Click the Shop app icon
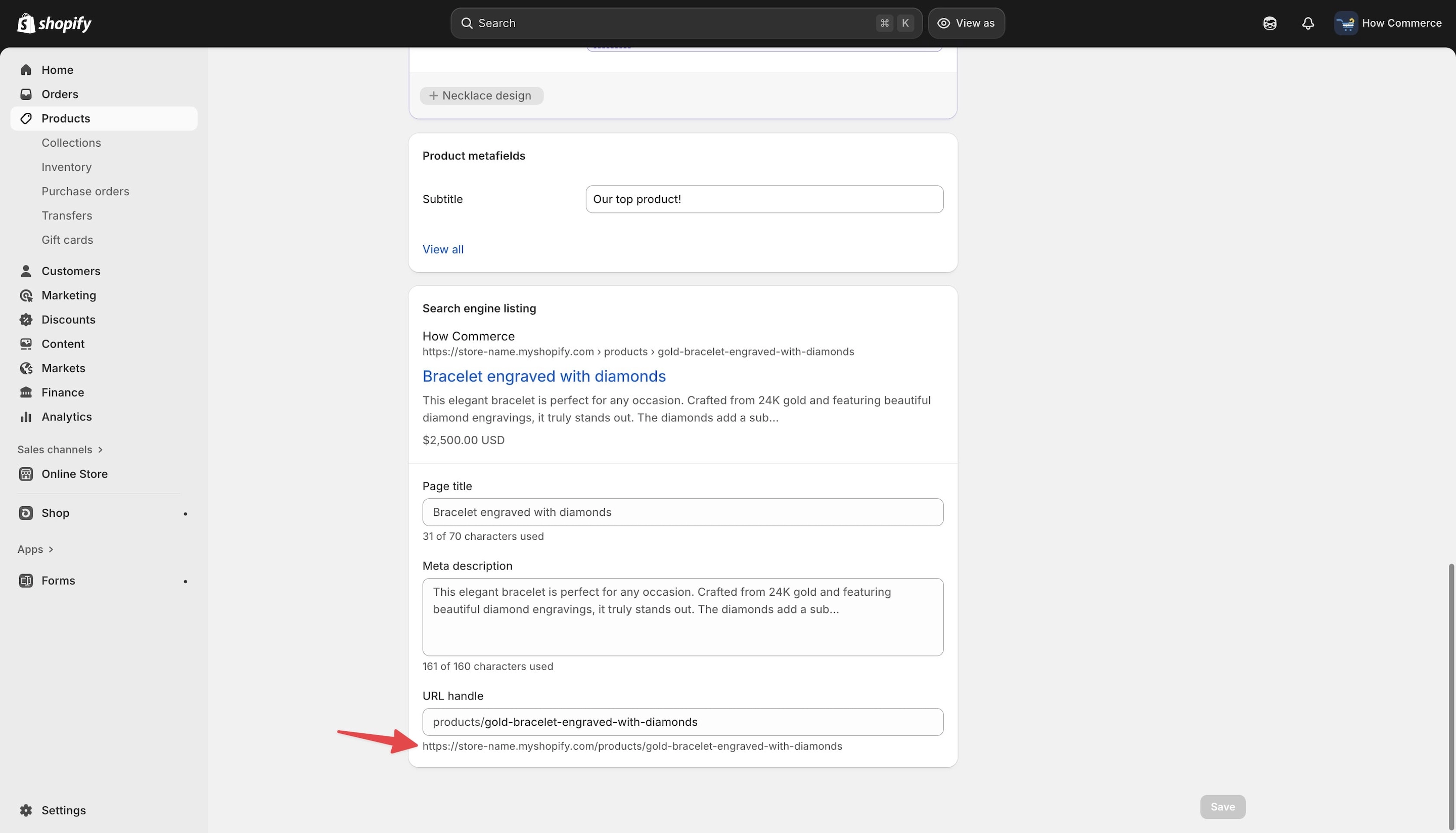 26,513
